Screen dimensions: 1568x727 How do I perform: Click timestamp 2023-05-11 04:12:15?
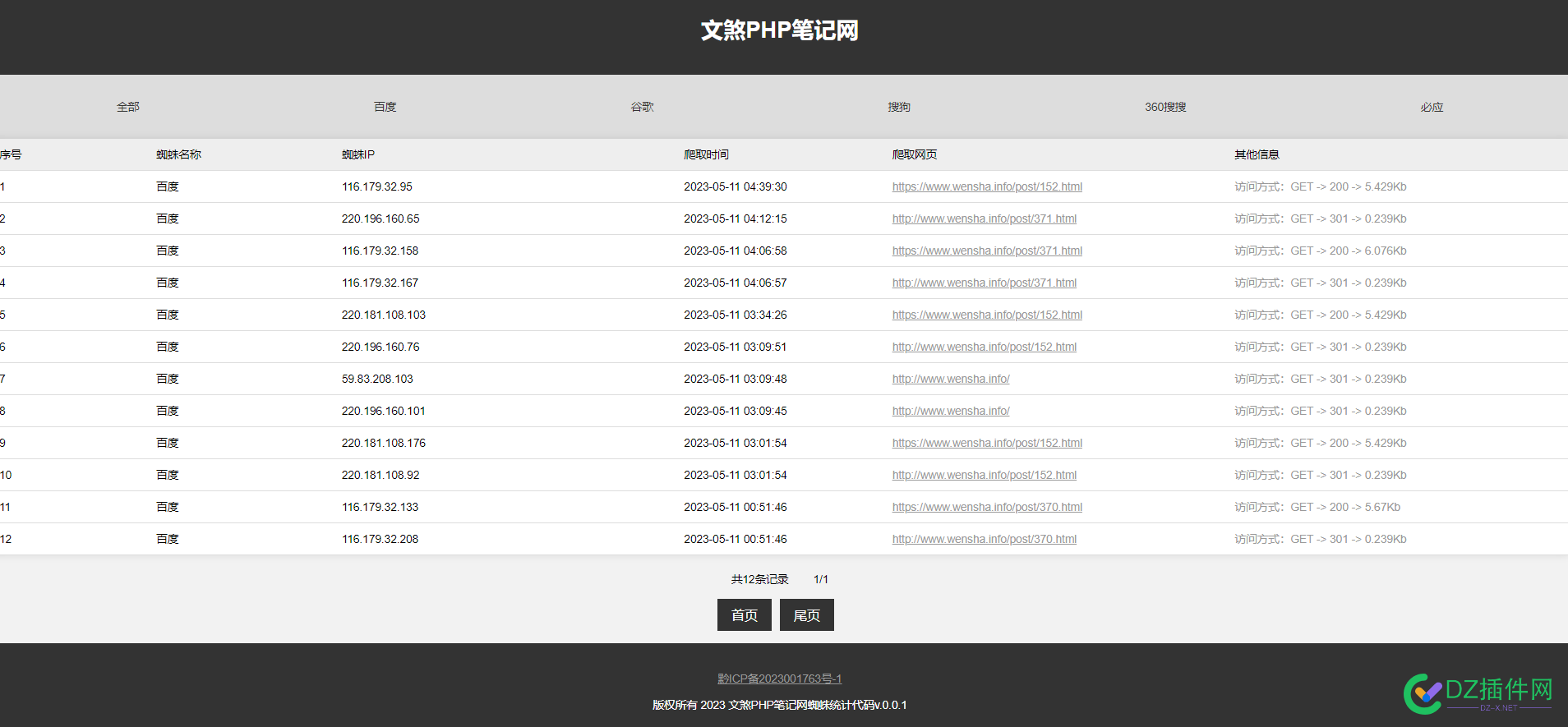[736, 219]
